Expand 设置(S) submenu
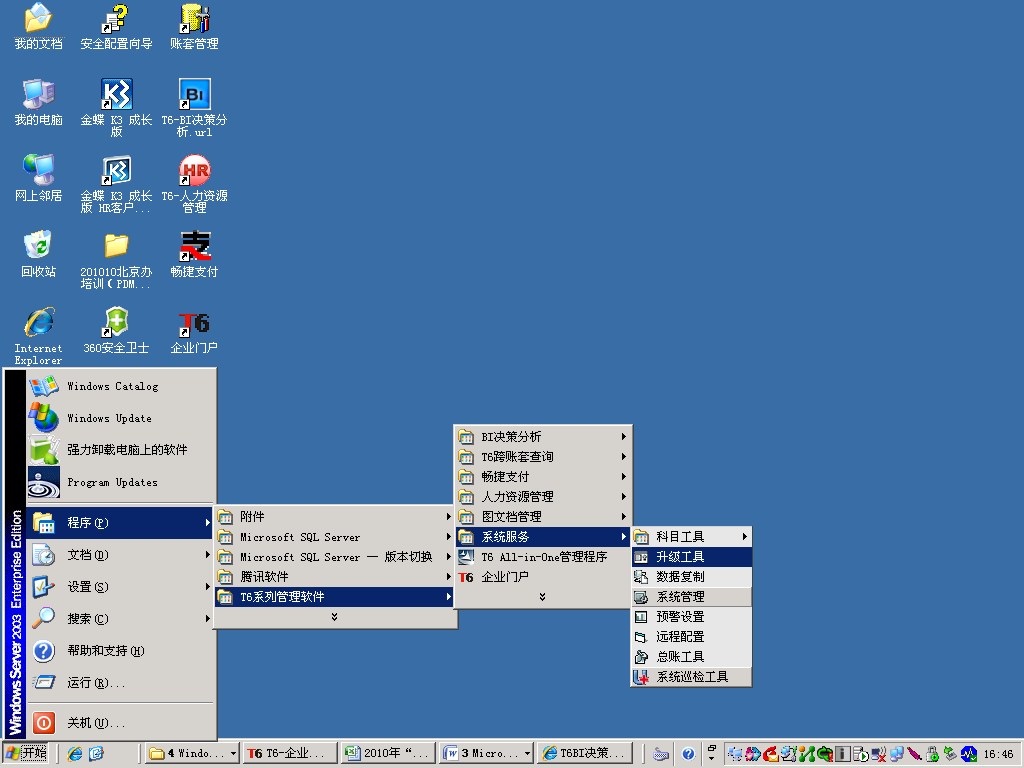The image size is (1024, 768). point(121,586)
